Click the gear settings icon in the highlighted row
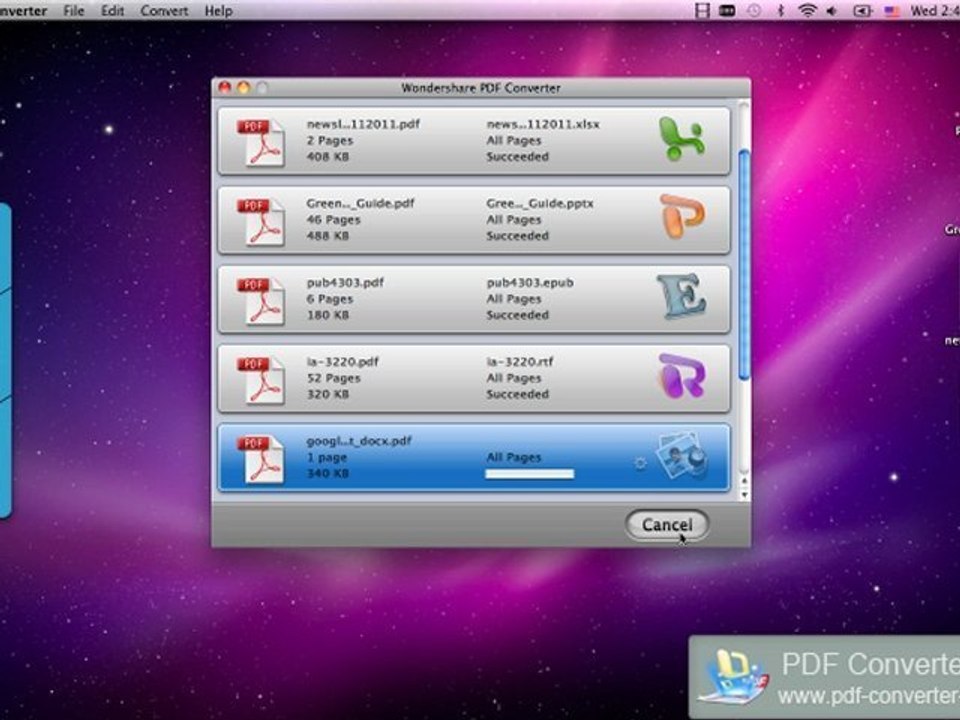Viewport: 960px width, 720px height. pyautogui.click(x=640, y=463)
